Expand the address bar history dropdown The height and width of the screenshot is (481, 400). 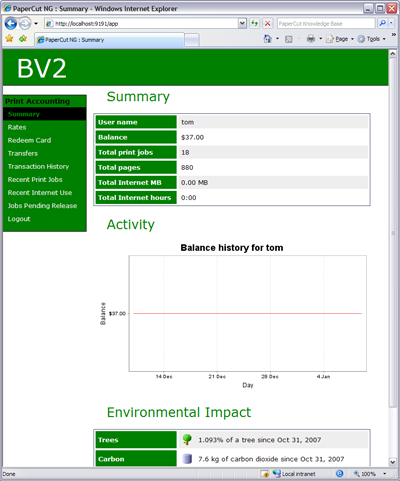[x=243, y=24]
